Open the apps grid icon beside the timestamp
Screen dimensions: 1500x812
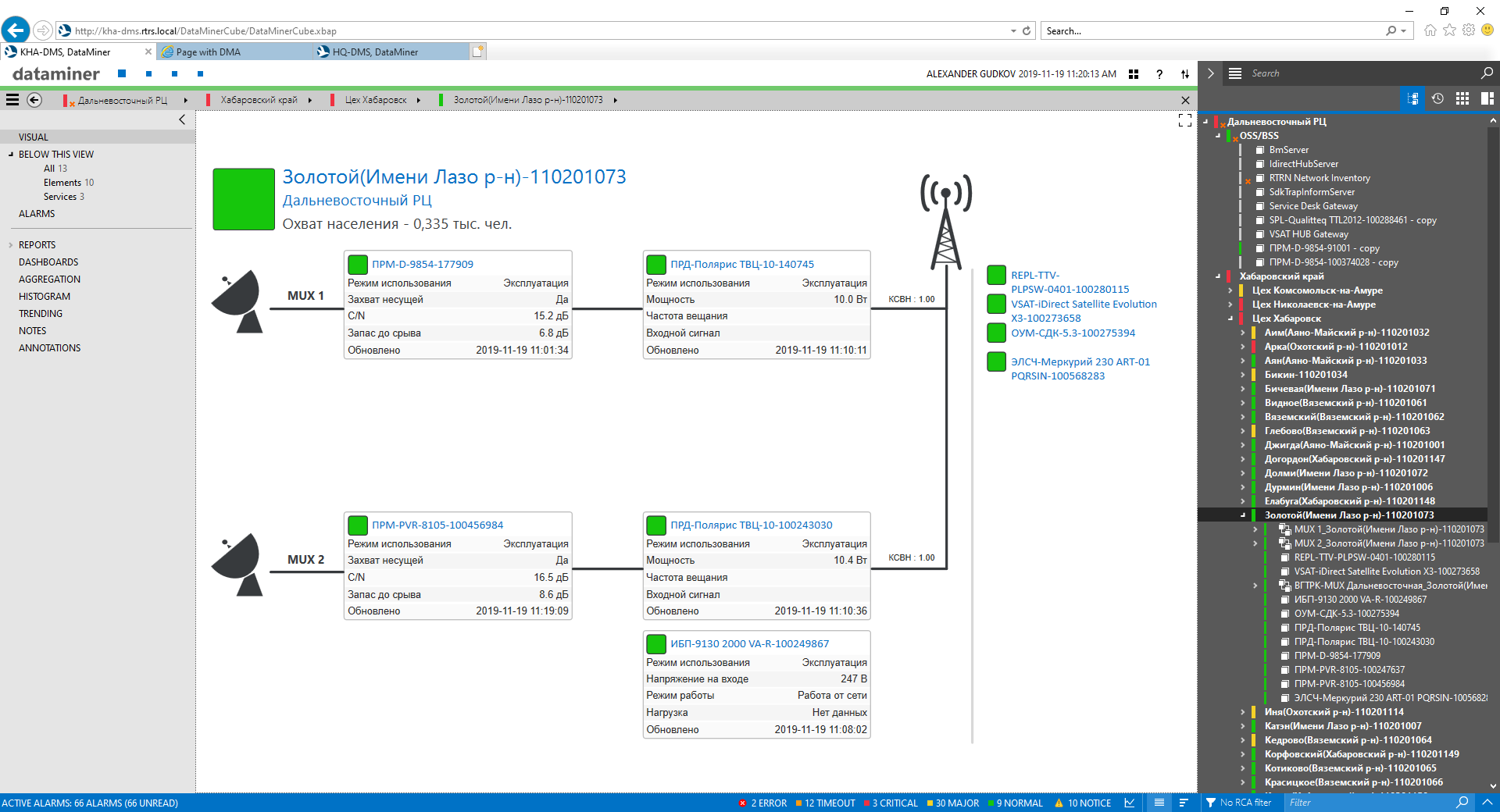1134,74
